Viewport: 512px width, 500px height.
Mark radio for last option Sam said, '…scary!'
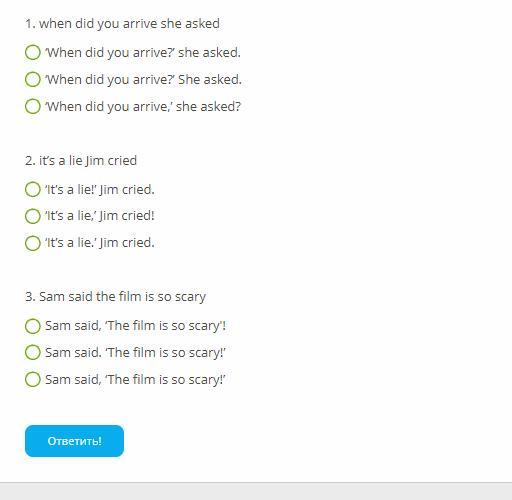[x=33, y=379]
